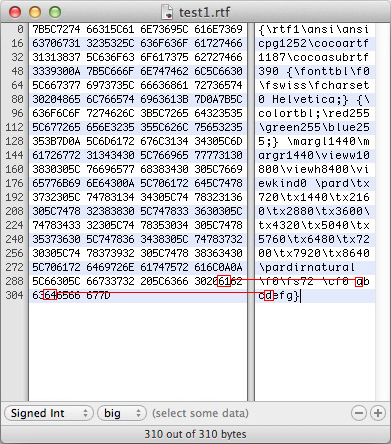The height and width of the screenshot is (444, 391).
Task: Click the yellow minimize window button
Action: tap(35, 12)
